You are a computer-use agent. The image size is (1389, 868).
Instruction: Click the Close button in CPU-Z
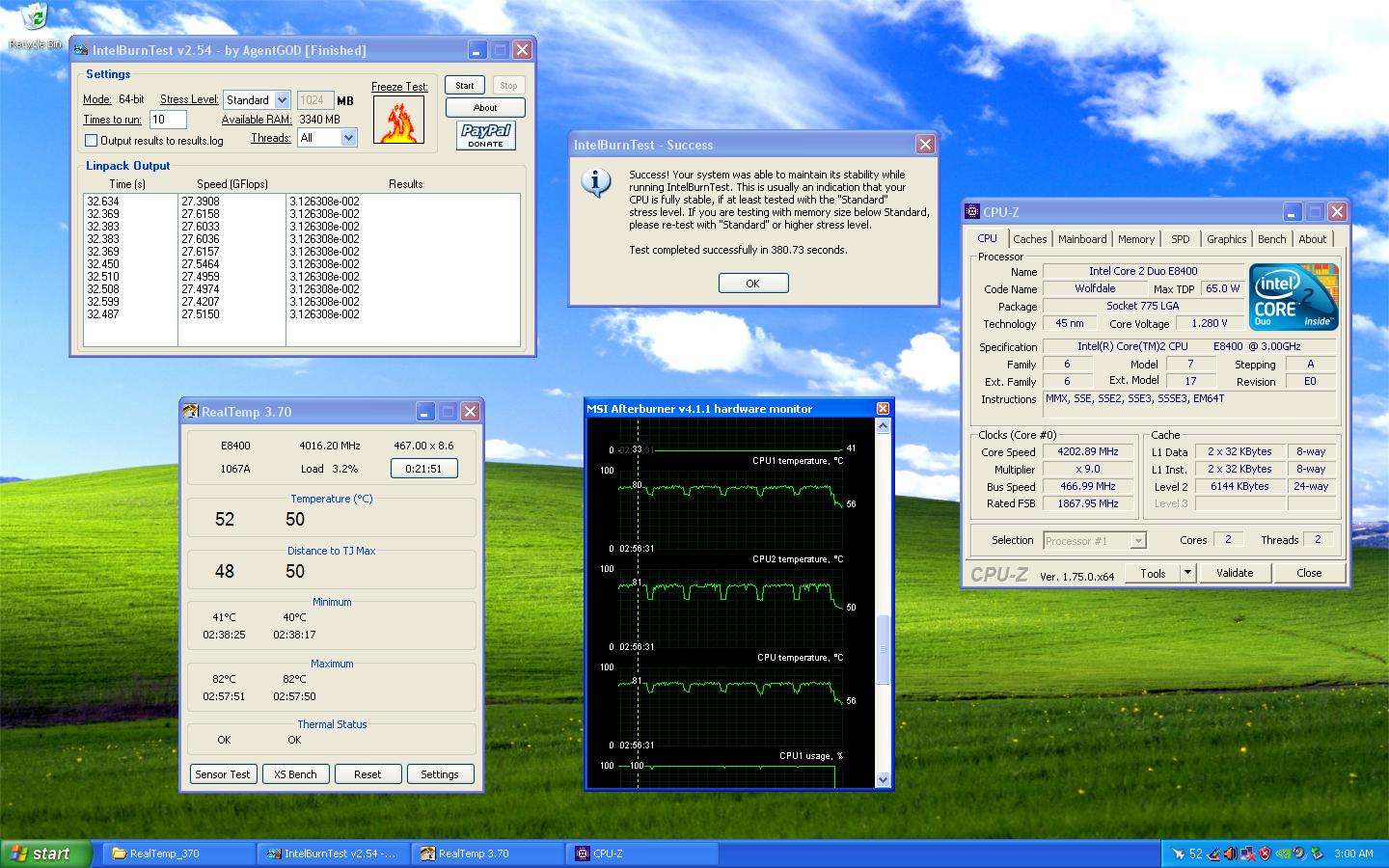pyautogui.click(x=1309, y=573)
